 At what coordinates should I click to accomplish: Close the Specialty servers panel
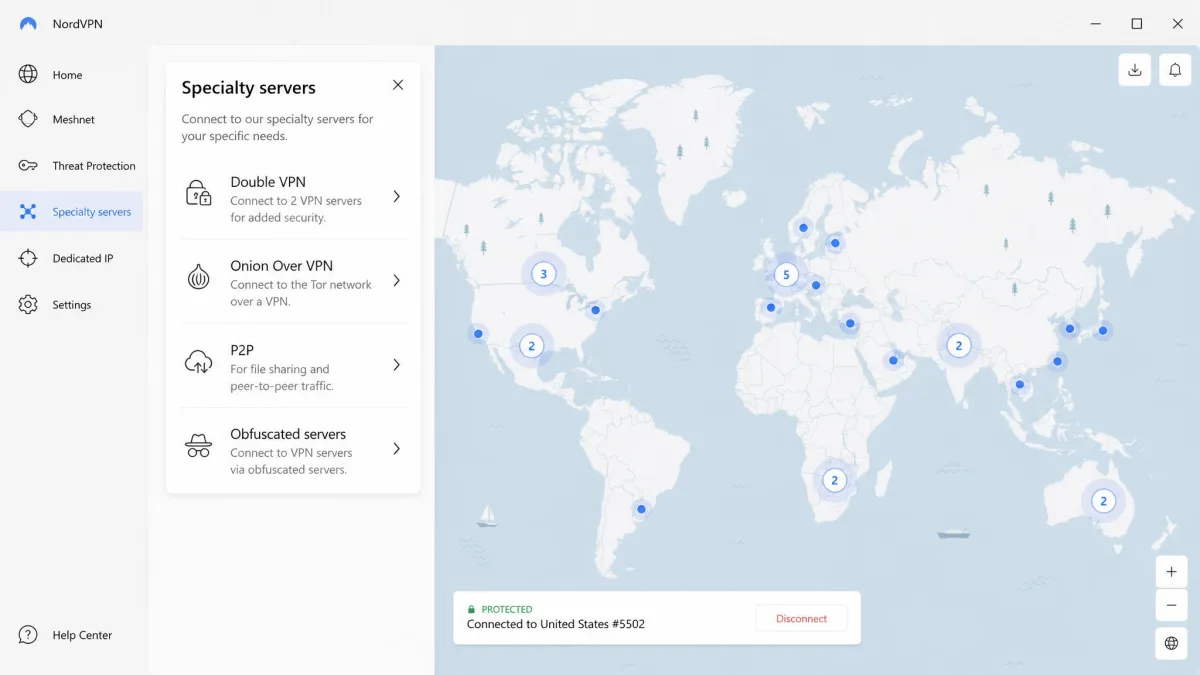pos(398,85)
